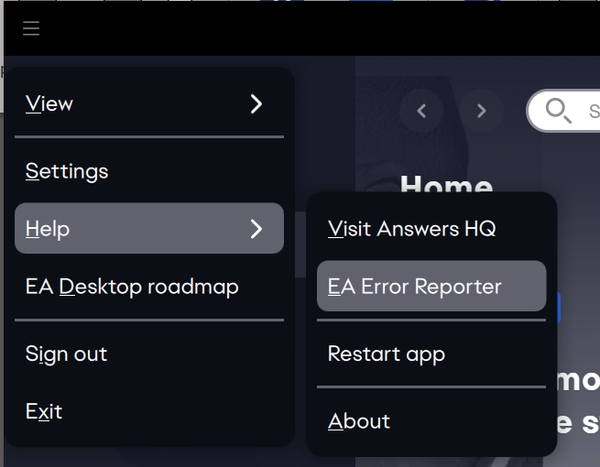This screenshot has width=600, height=467.
Task: Go forward with the right arrow
Action: [482, 111]
